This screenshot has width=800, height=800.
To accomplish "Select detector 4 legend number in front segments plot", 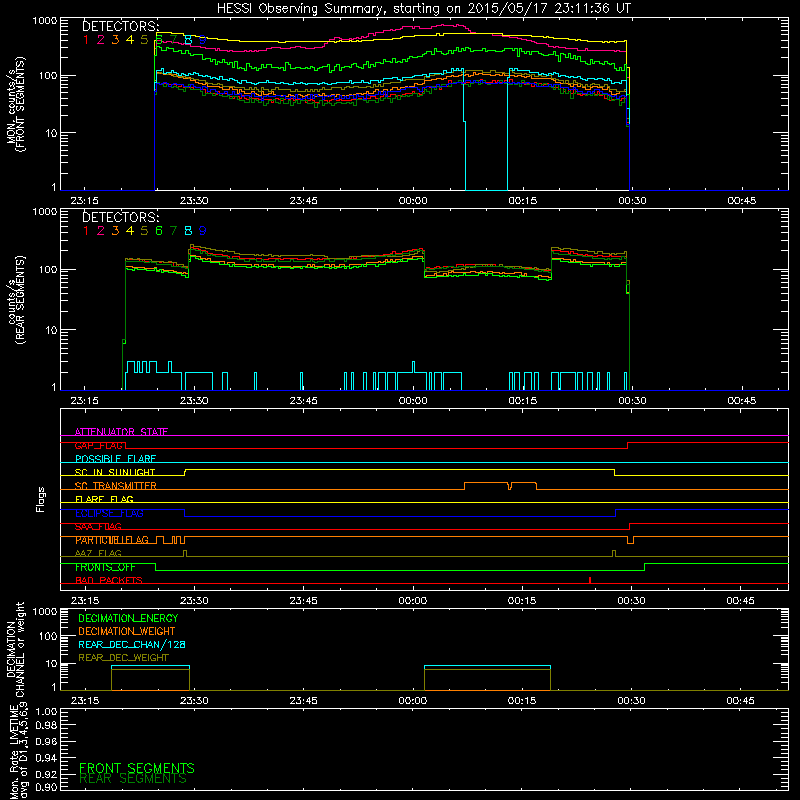I will pyautogui.click(x=130, y=40).
